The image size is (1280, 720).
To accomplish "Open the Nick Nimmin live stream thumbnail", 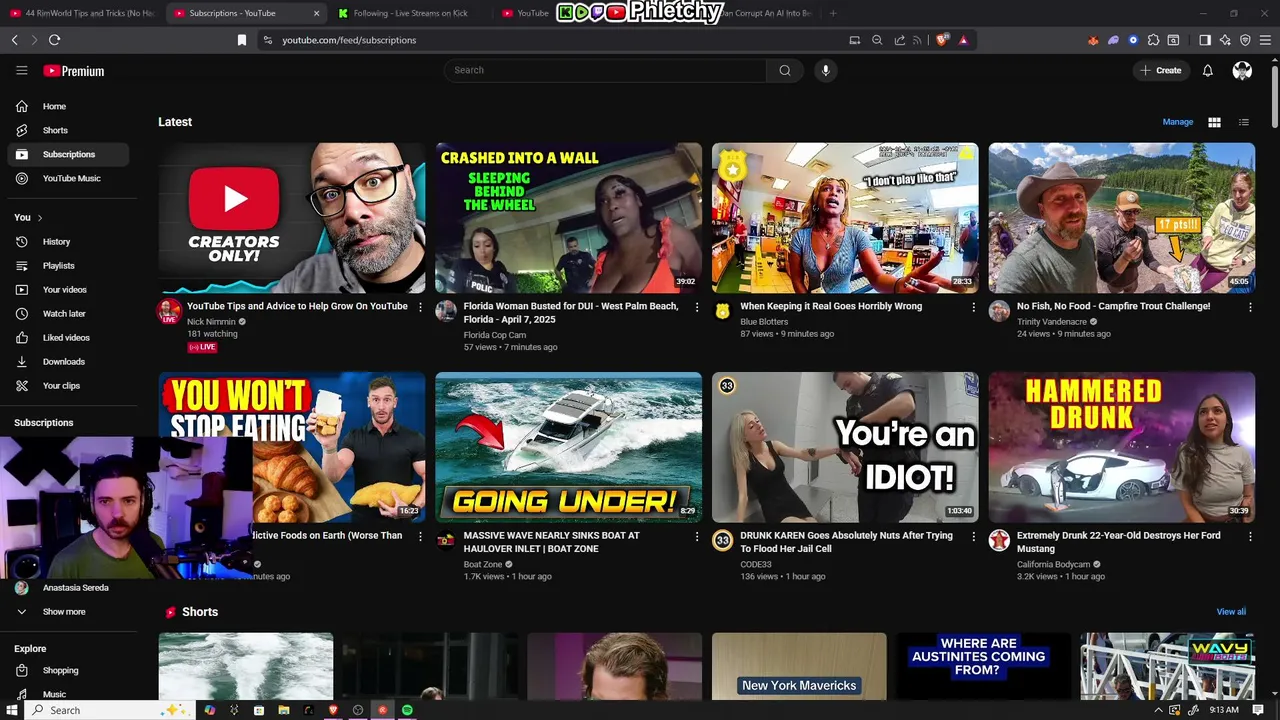I will [292, 217].
